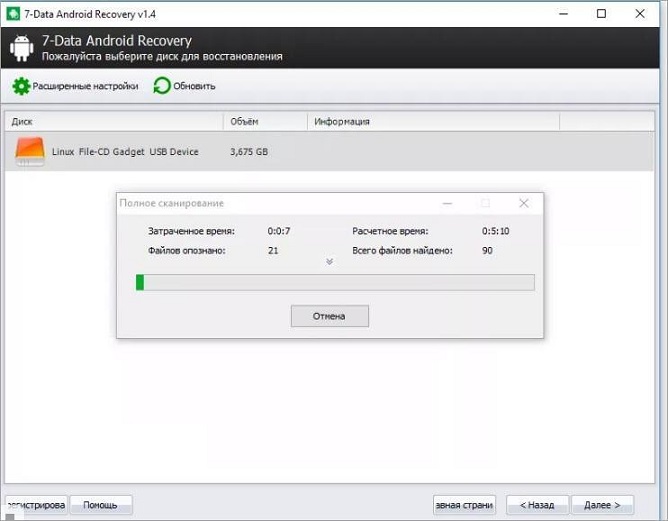Minimize the 7-Data Android Recovery main window
Viewport: 668px width, 521px height.
pyautogui.click(x=564, y=14)
